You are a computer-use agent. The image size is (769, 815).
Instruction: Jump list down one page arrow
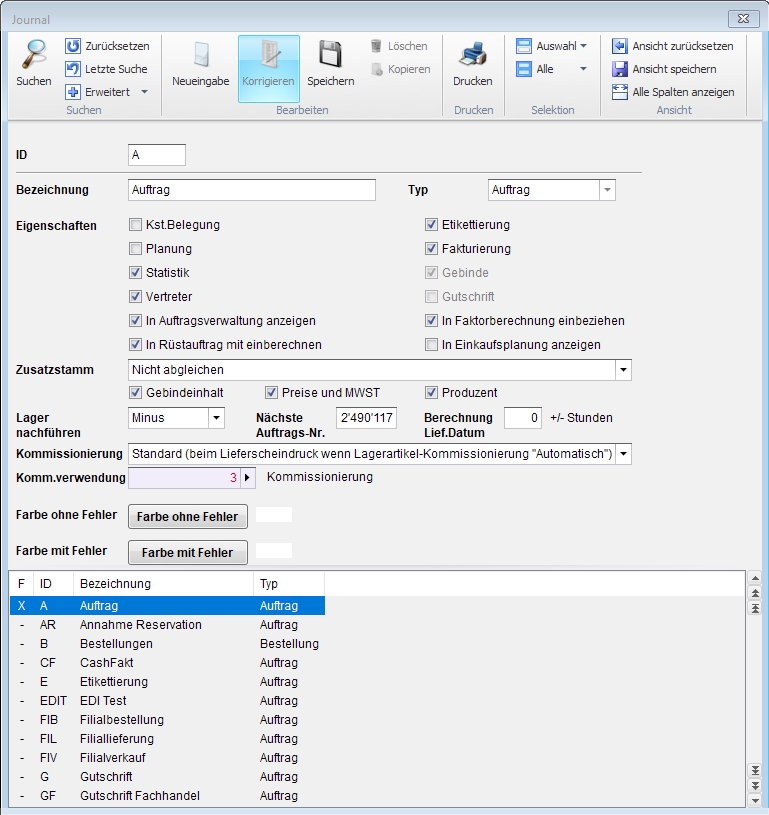755,785
